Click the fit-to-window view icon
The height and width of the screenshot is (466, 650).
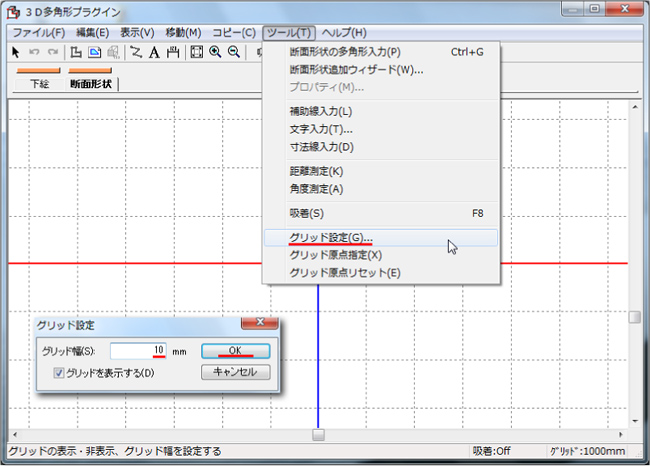[197, 52]
